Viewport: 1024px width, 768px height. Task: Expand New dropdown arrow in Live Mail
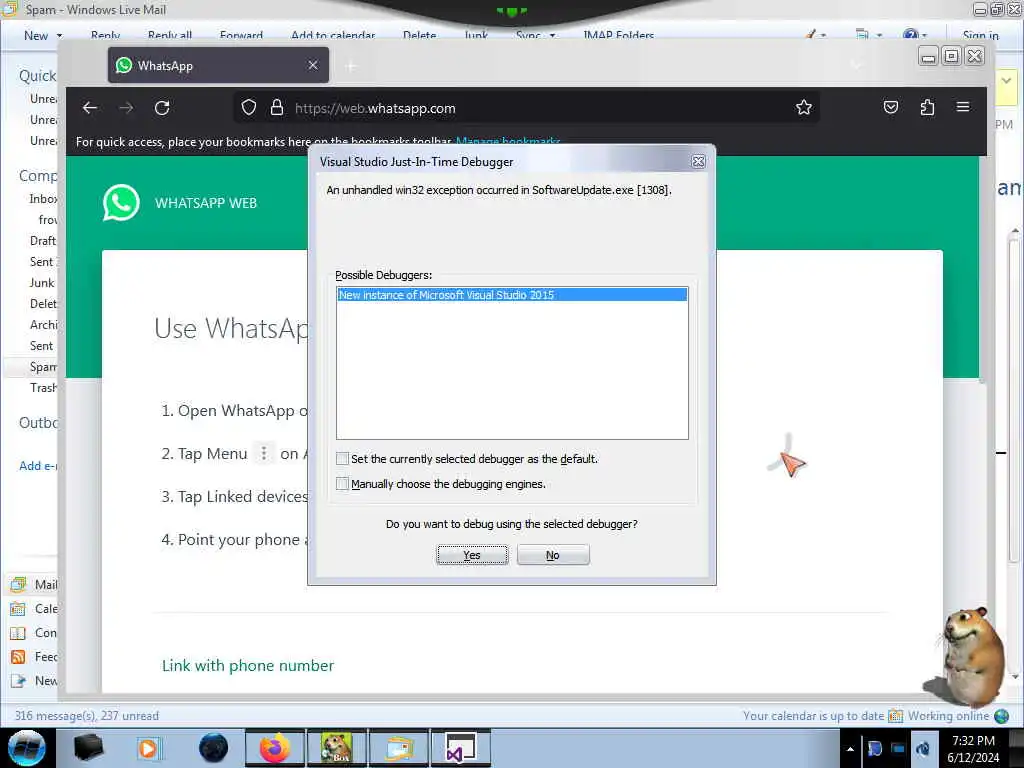[59, 36]
